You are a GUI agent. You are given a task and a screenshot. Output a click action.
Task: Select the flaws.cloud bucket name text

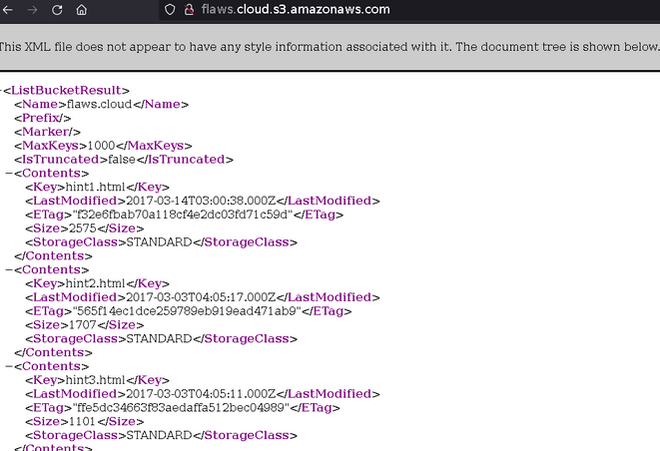pos(99,104)
